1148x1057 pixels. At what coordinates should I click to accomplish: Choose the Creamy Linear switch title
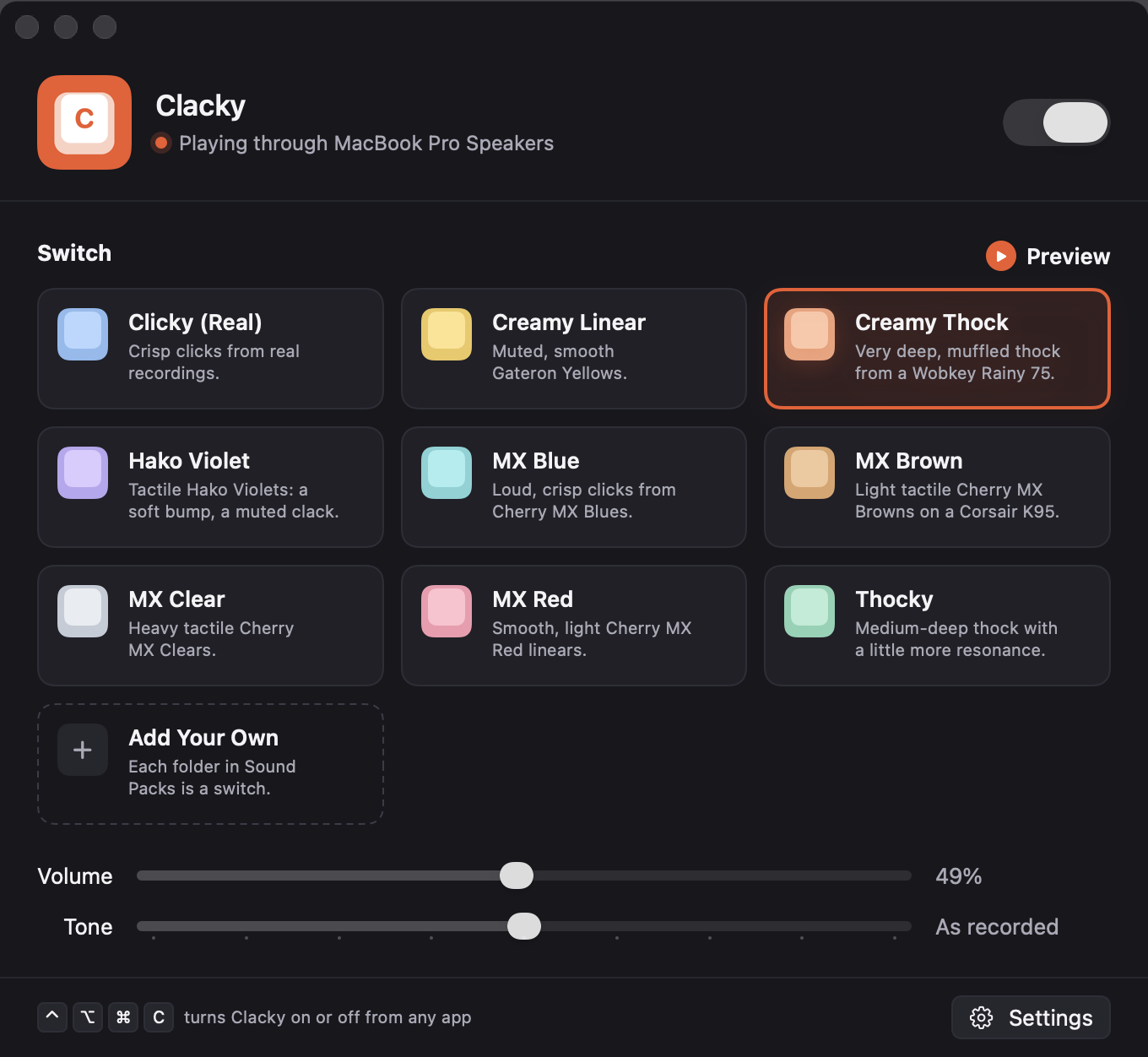point(569,323)
